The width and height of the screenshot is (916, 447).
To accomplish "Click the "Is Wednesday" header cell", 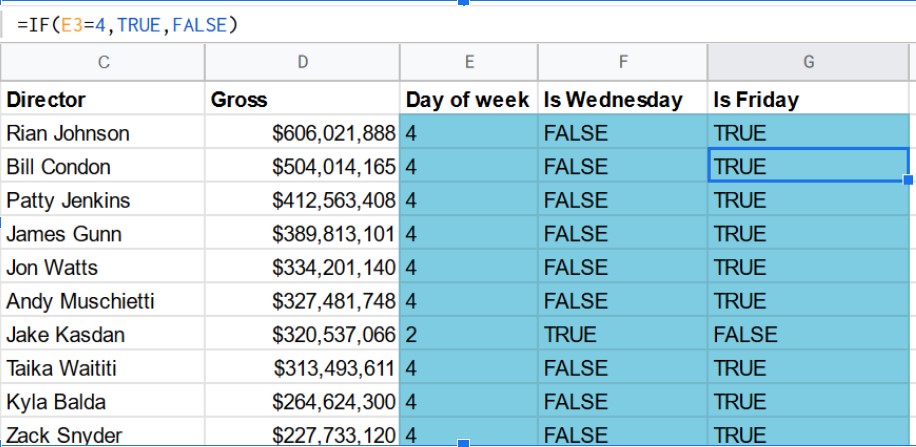I will 622,100.
